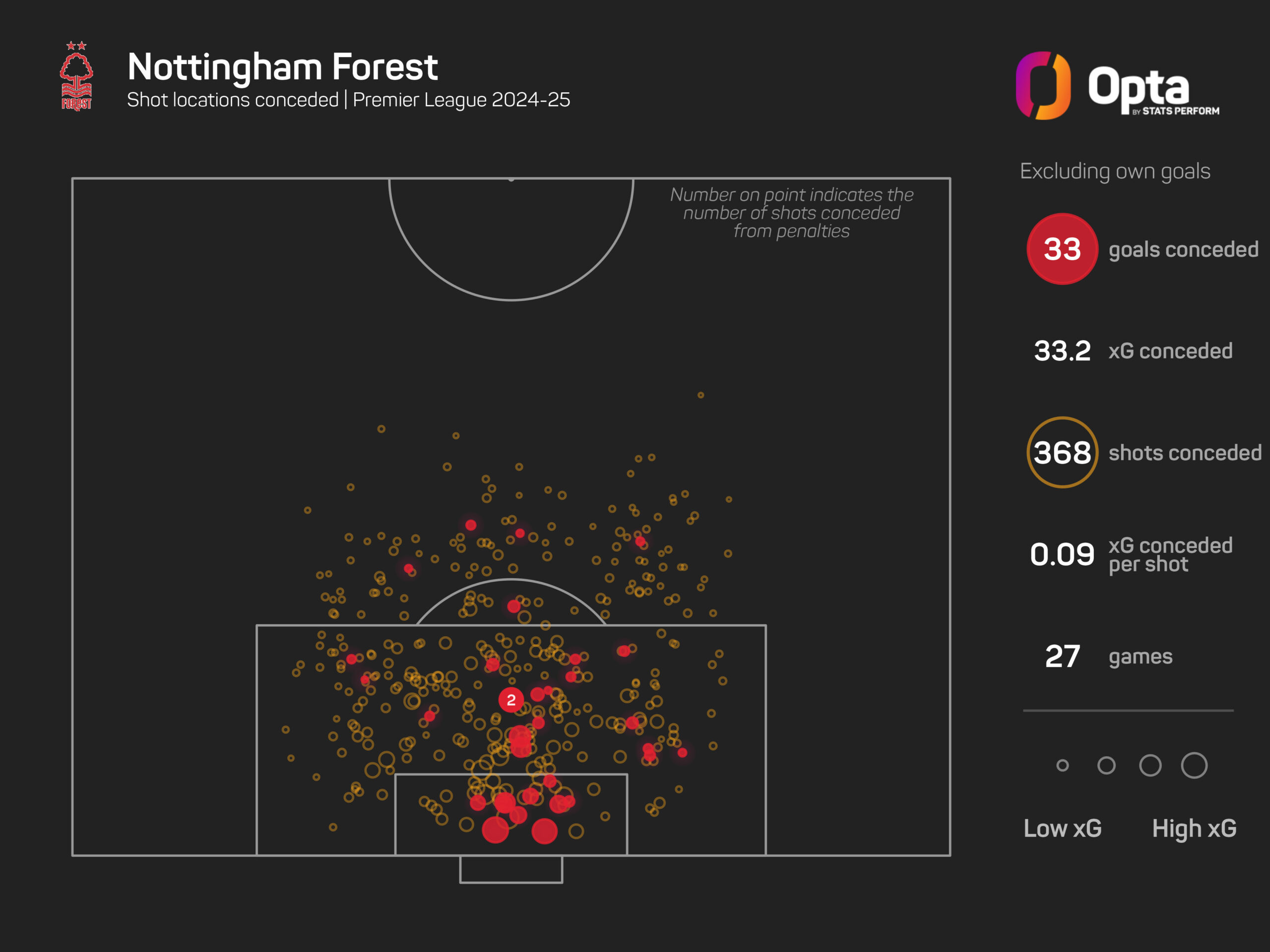This screenshot has height=952, width=1270.
Task: Select the smallest Low xG legend circle
Action: point(1063,765)
